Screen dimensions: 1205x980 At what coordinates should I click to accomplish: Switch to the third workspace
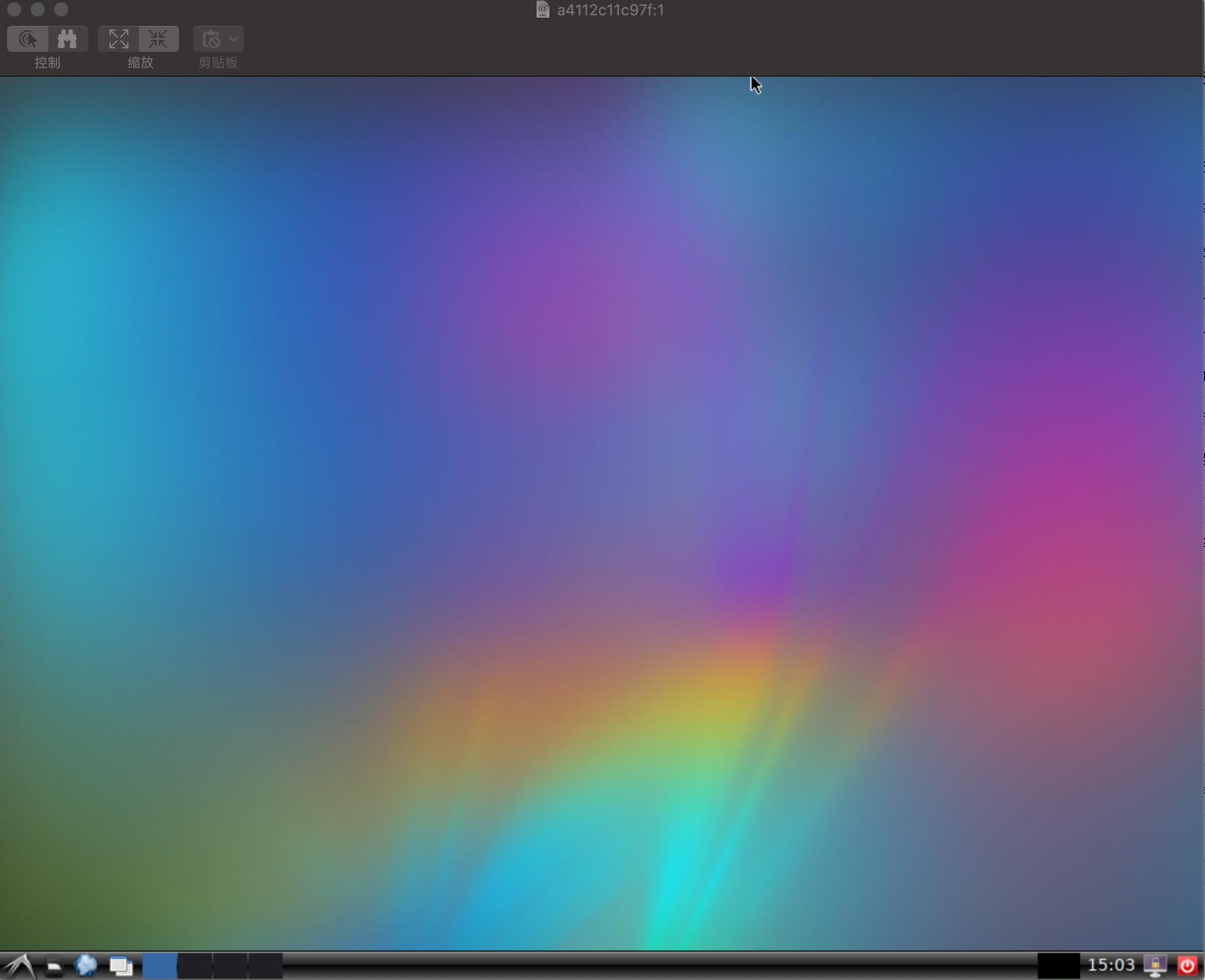[x=230, y=966]
